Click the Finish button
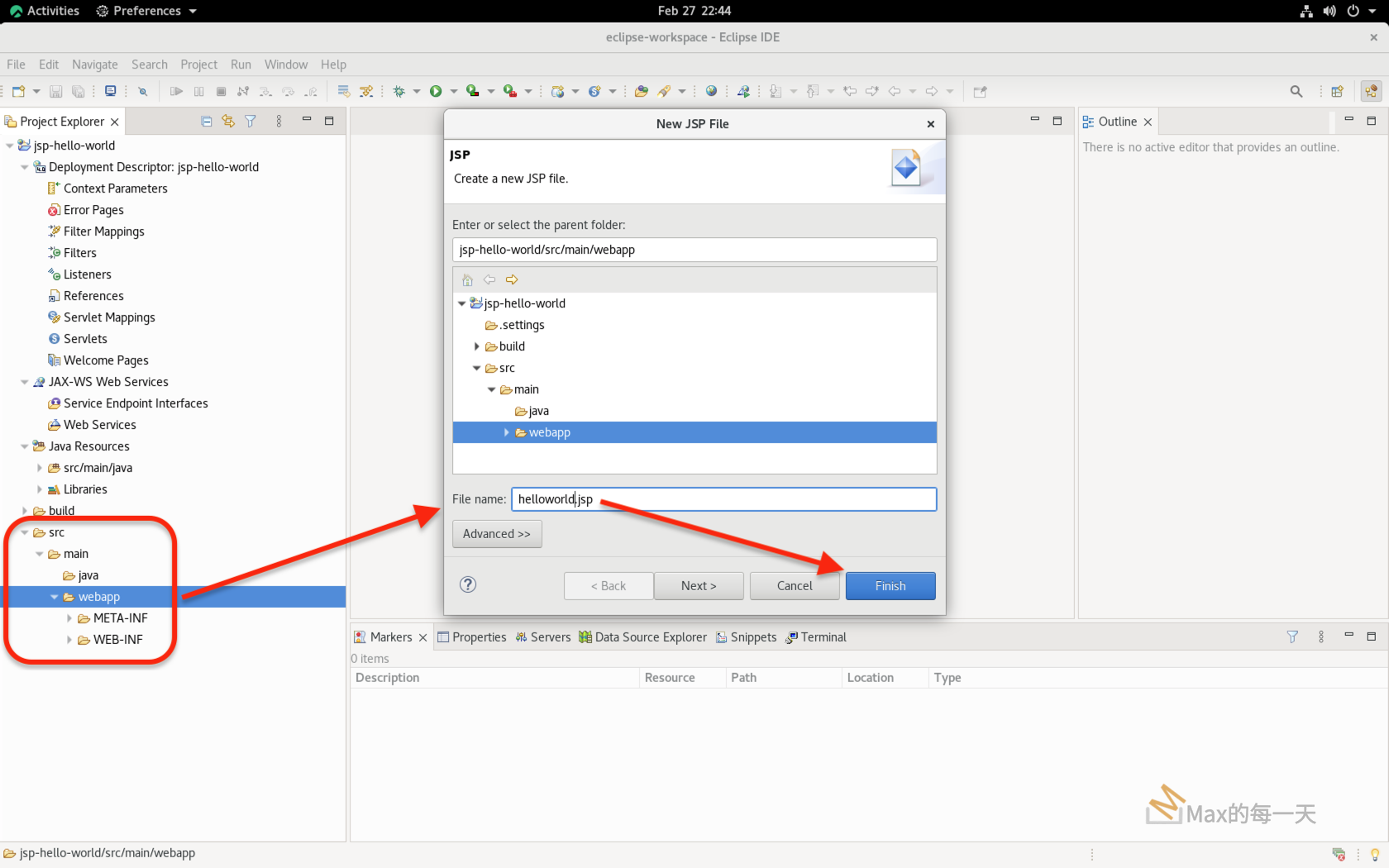Viewport: 1389px width, 868px height. coord(890,585)
